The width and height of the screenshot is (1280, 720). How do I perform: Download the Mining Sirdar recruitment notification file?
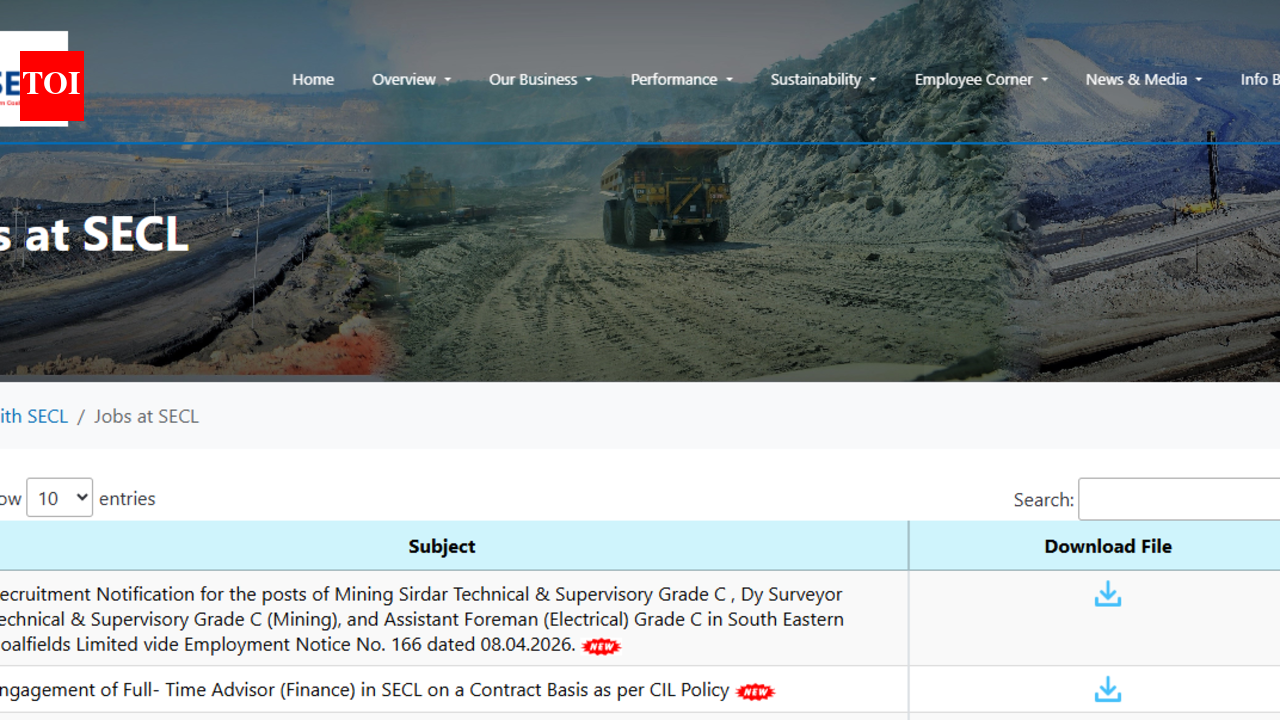[1107, 594]
